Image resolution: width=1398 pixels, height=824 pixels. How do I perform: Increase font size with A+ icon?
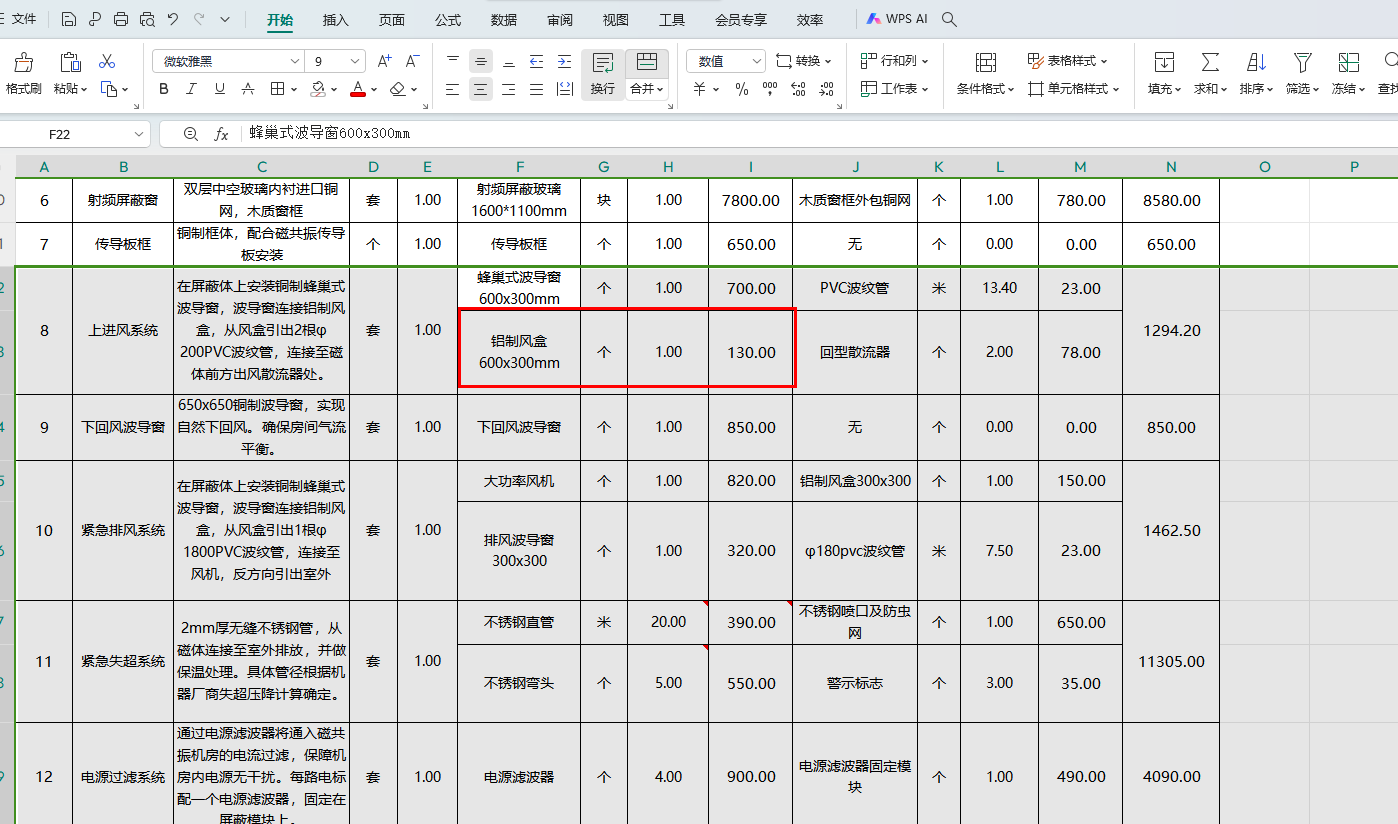[x=384, y=61]
